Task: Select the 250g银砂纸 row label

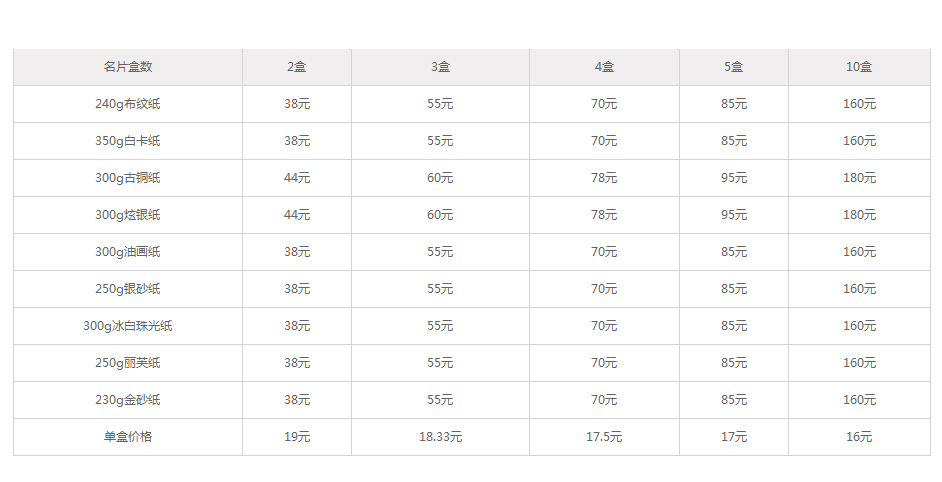Action: tap(128, 289)
